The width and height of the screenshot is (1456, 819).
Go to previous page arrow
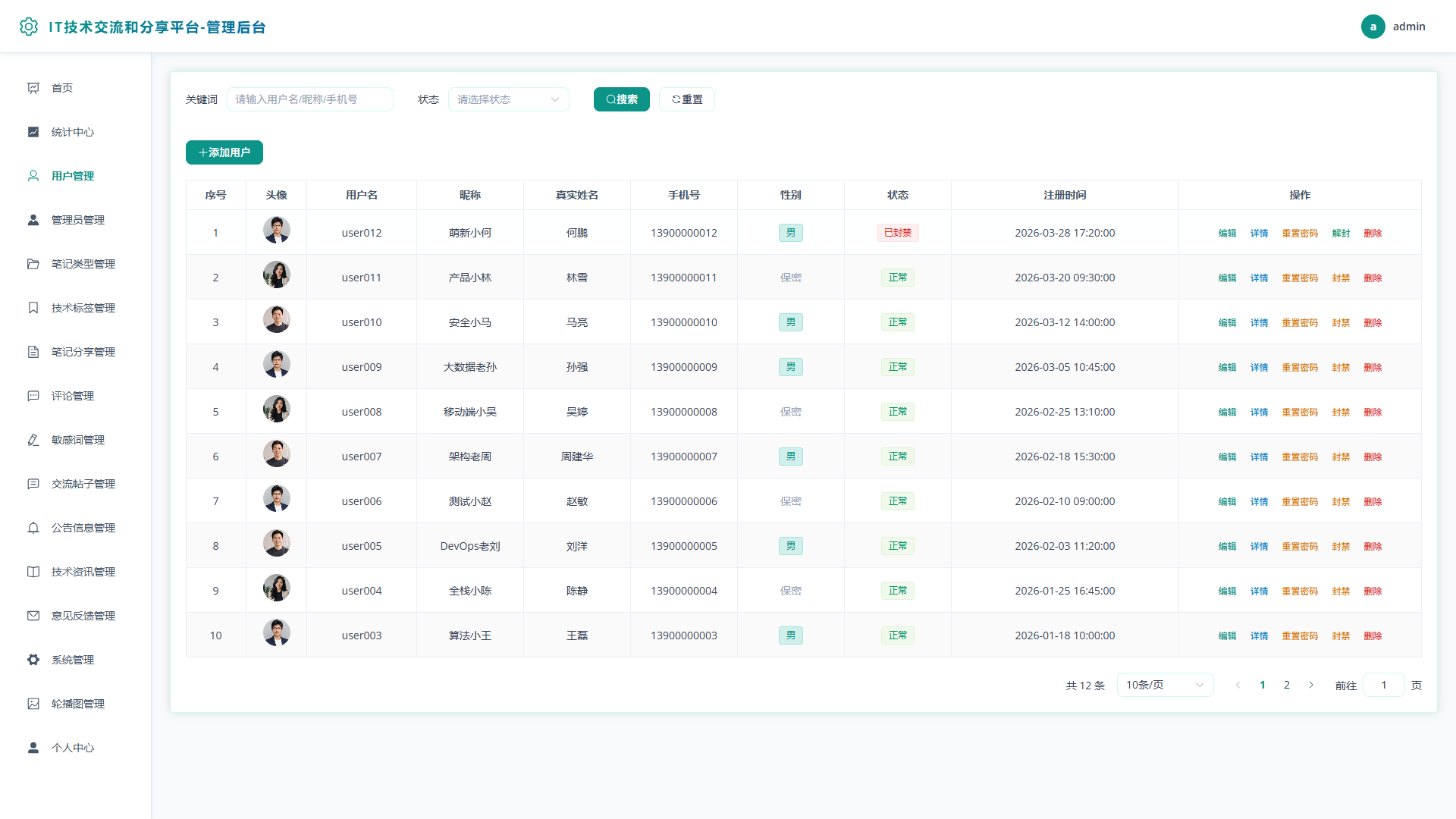click(x=1238, y=685)
